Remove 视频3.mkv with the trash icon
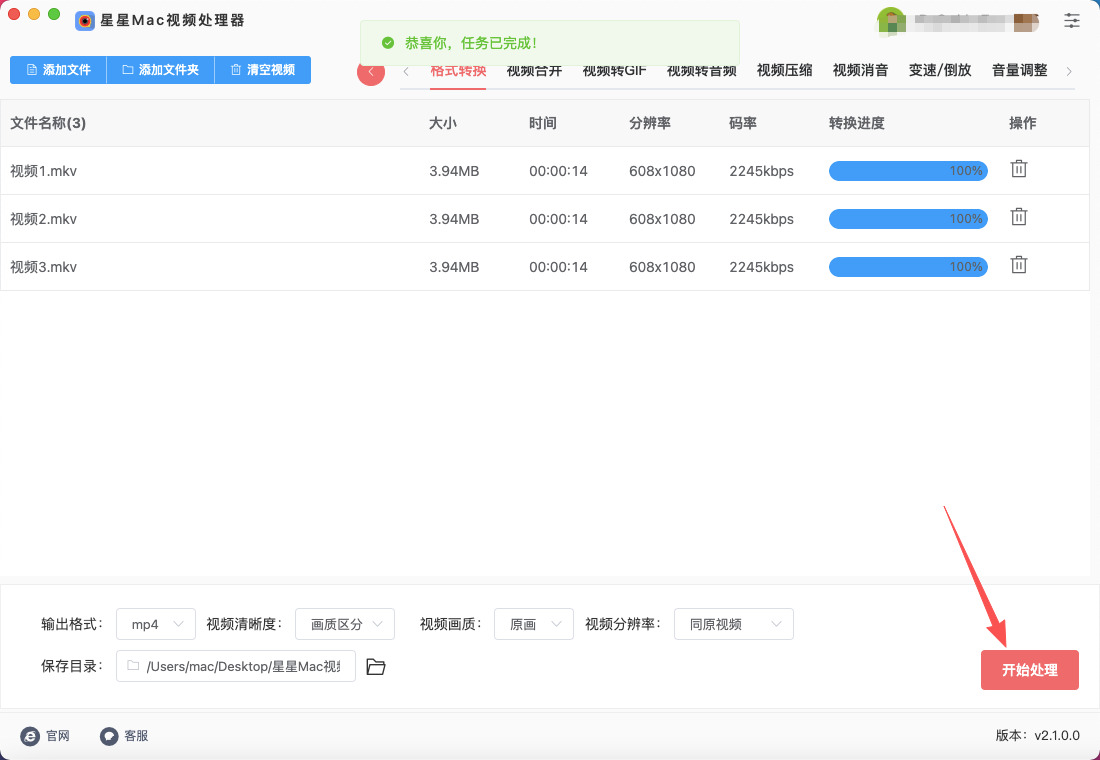This screenshot has height=760, width=1100. click(x=1018, y=265)
